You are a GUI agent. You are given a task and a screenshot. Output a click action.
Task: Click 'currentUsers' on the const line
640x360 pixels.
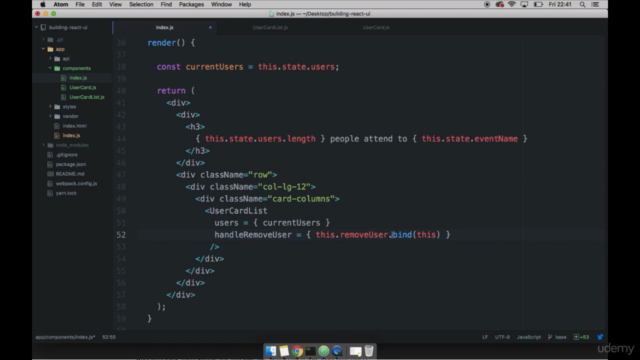click(x=214, y=67)
